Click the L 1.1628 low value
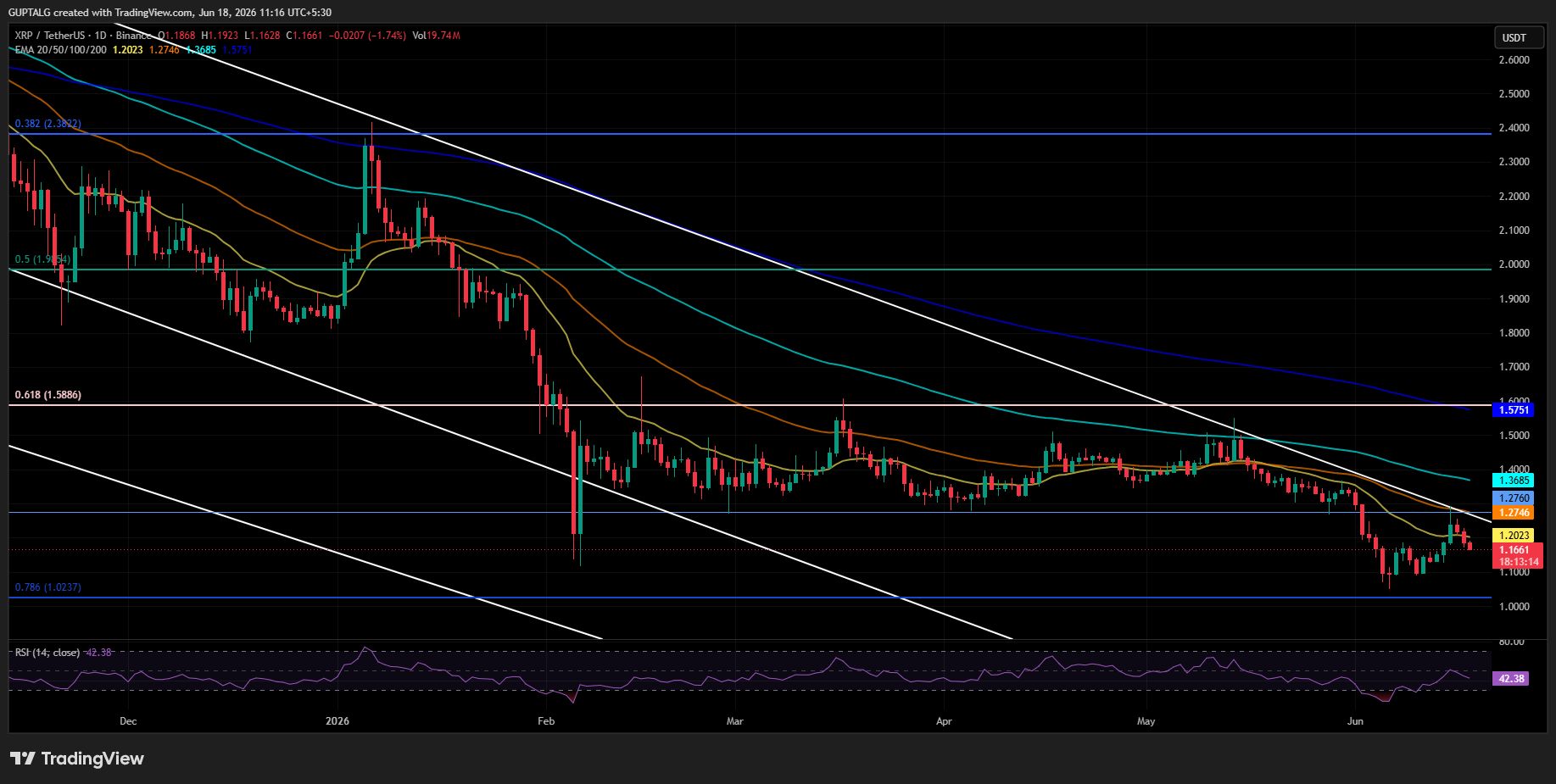1556x784 pixels. [x=262, y=36]
